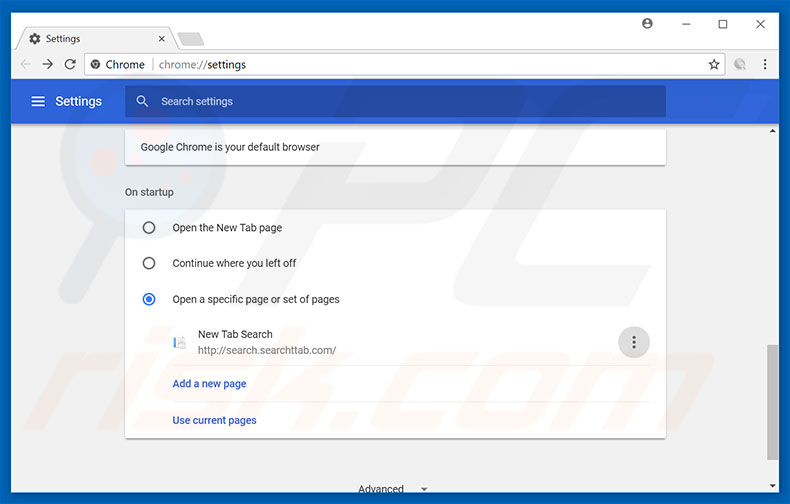Click the On startup heading
Viewport: 790px width, 504px height.
click(x=149, y=192)
